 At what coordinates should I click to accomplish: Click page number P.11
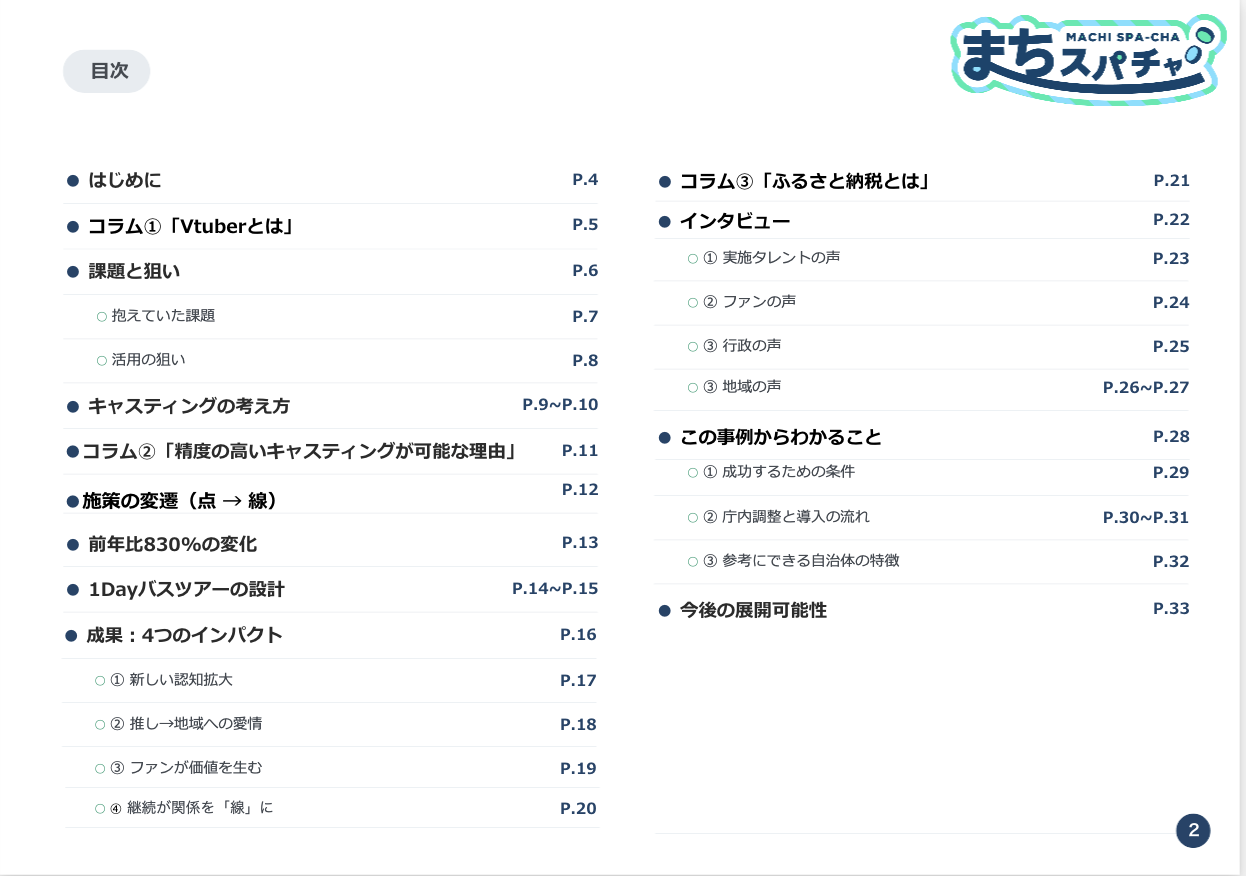[x=580, y=451]
